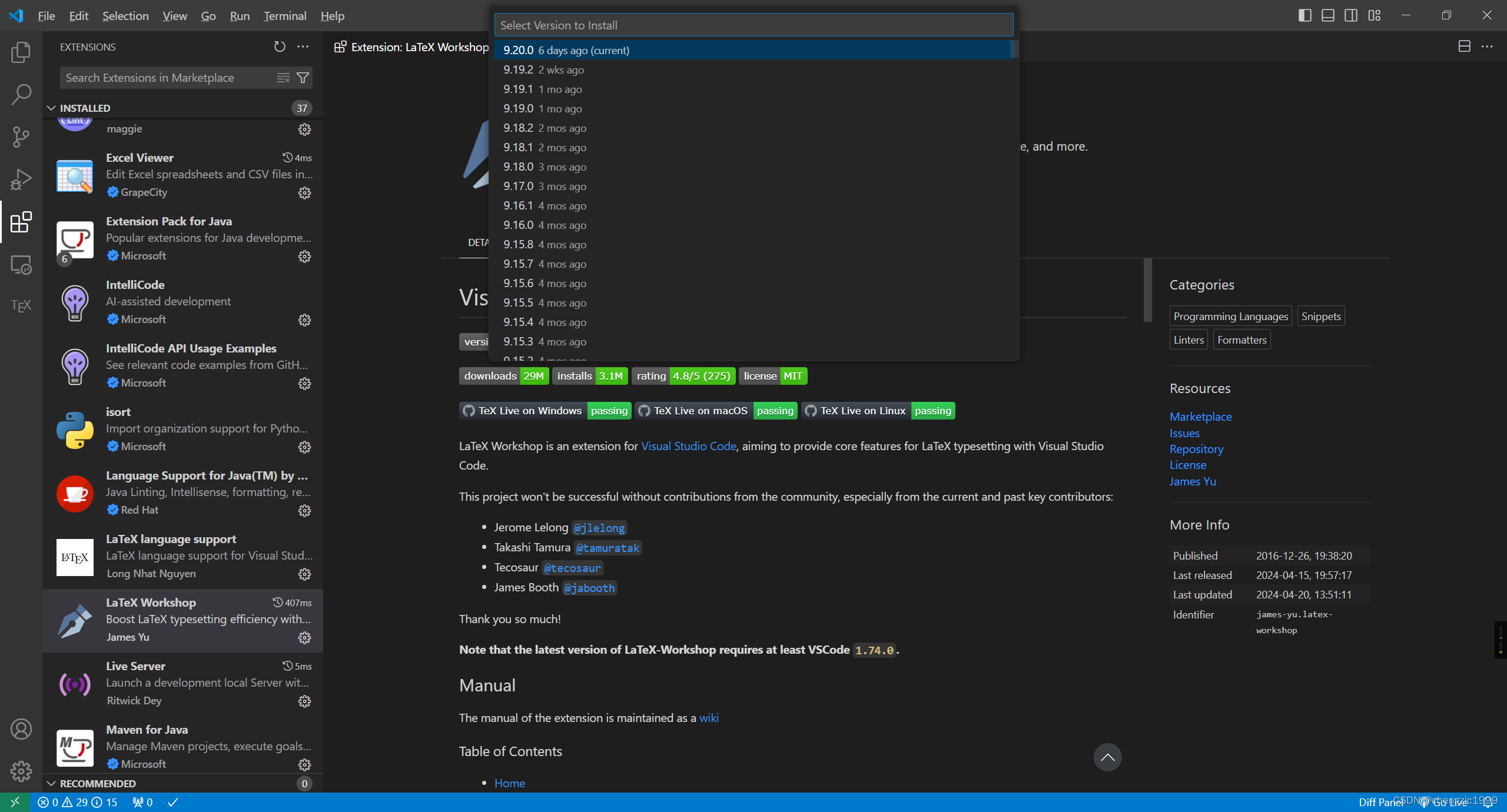Screen dimensions: 1507x812
Task: Open the Explorer view icon
Action: 21,52
